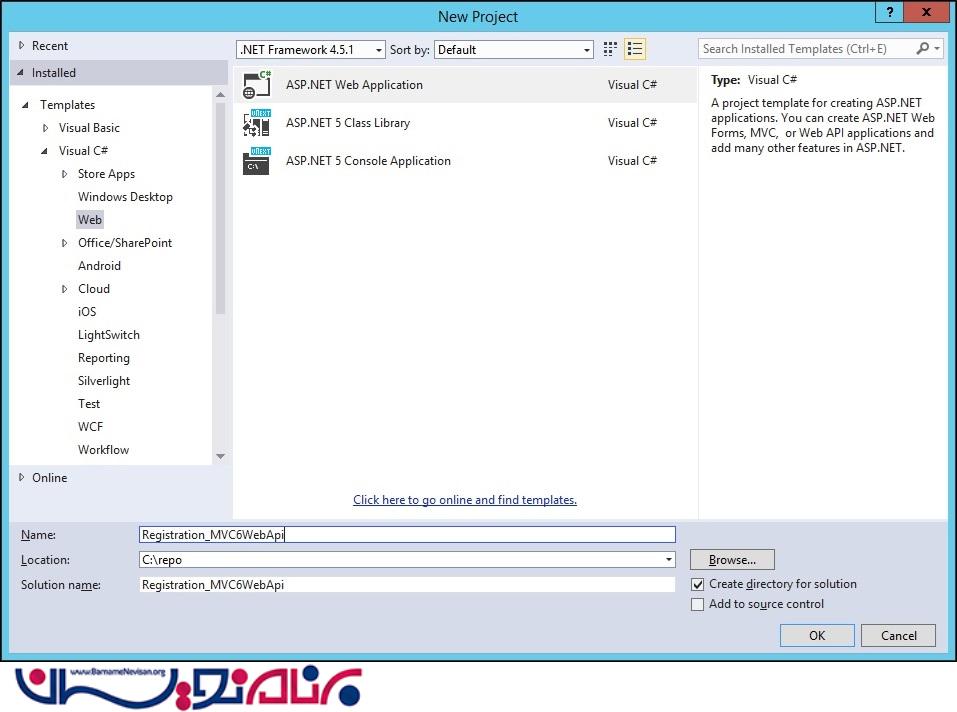
Task: Expand the Store Apps node
Action: (65, 174)
